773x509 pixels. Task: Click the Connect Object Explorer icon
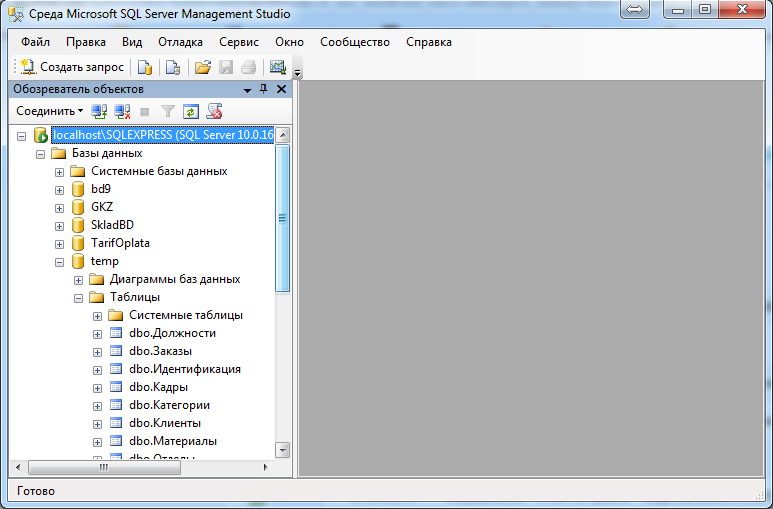[99, 111]
